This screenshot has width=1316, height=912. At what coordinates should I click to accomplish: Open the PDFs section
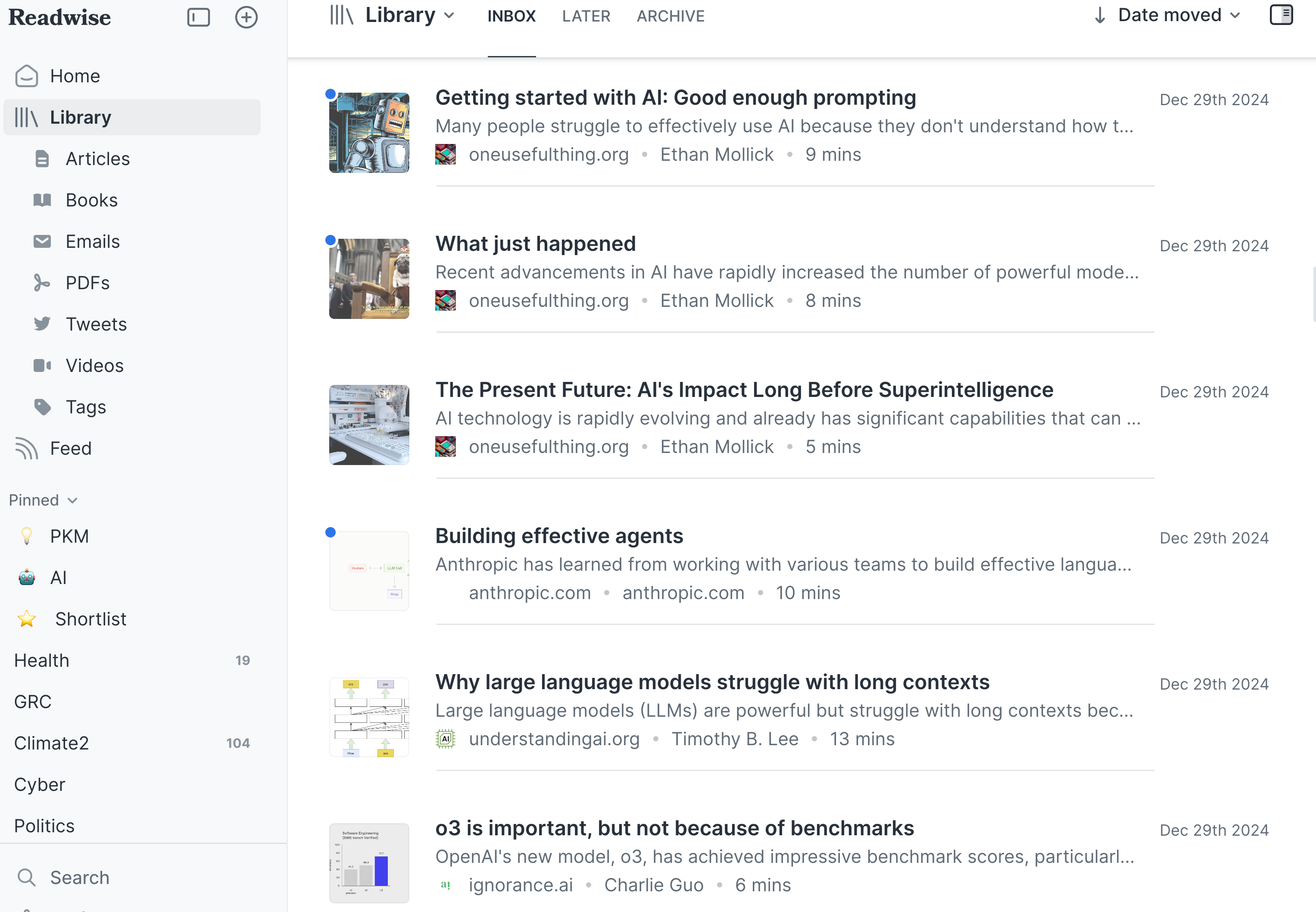click(x=87, y=282)
